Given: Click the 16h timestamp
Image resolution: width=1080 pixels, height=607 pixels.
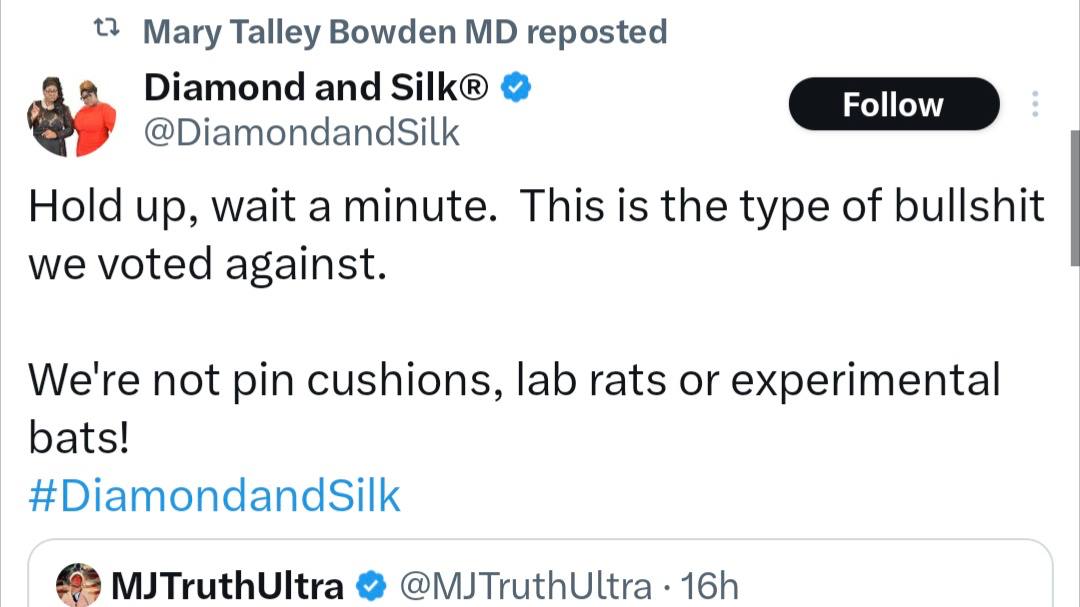Looking at the screenshot, I should coord(714,587).
